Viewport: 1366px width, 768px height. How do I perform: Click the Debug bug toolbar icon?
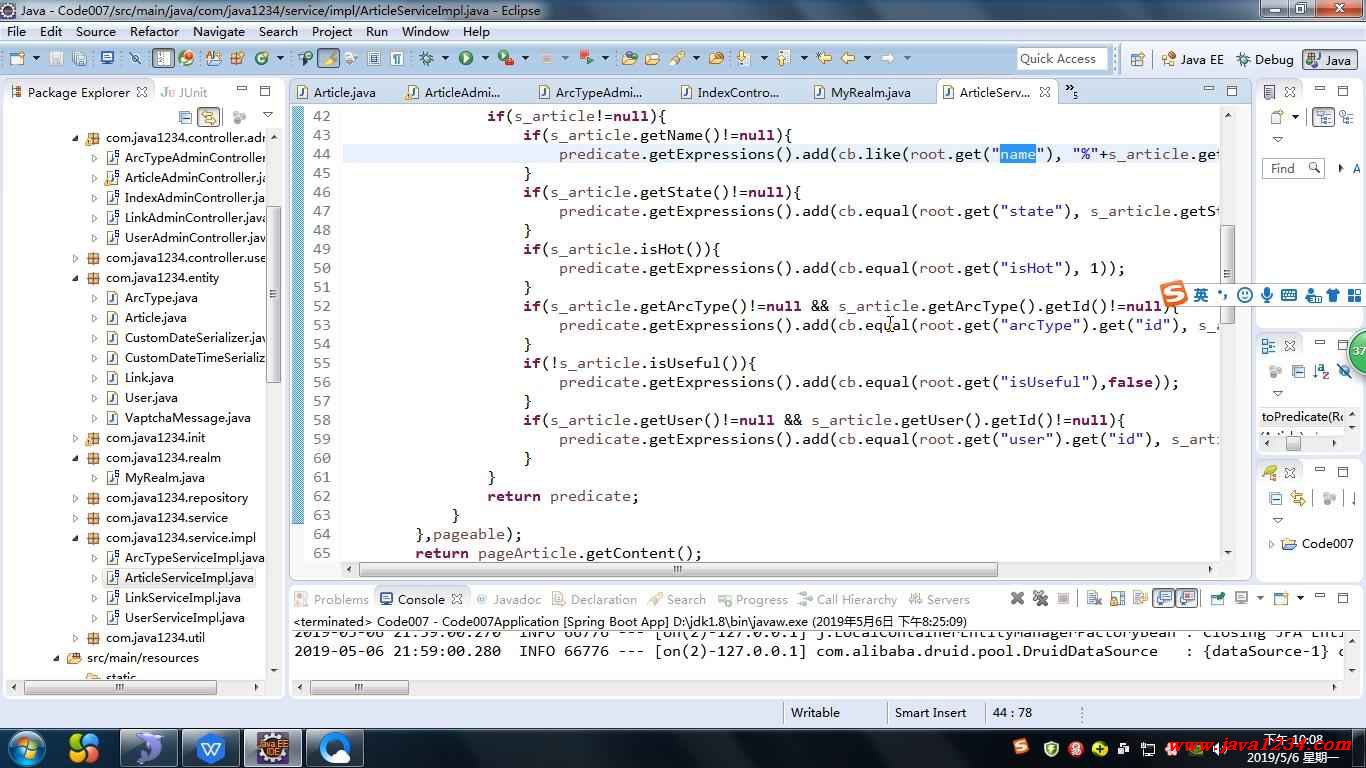426,58
